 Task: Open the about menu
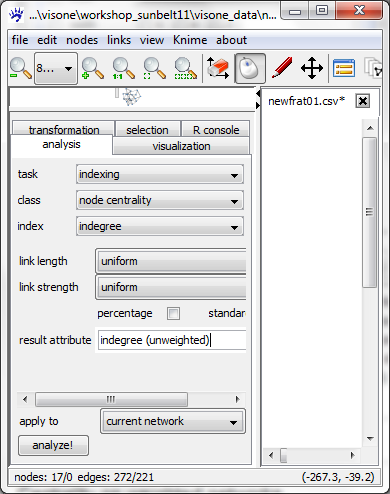click(231, 40)
